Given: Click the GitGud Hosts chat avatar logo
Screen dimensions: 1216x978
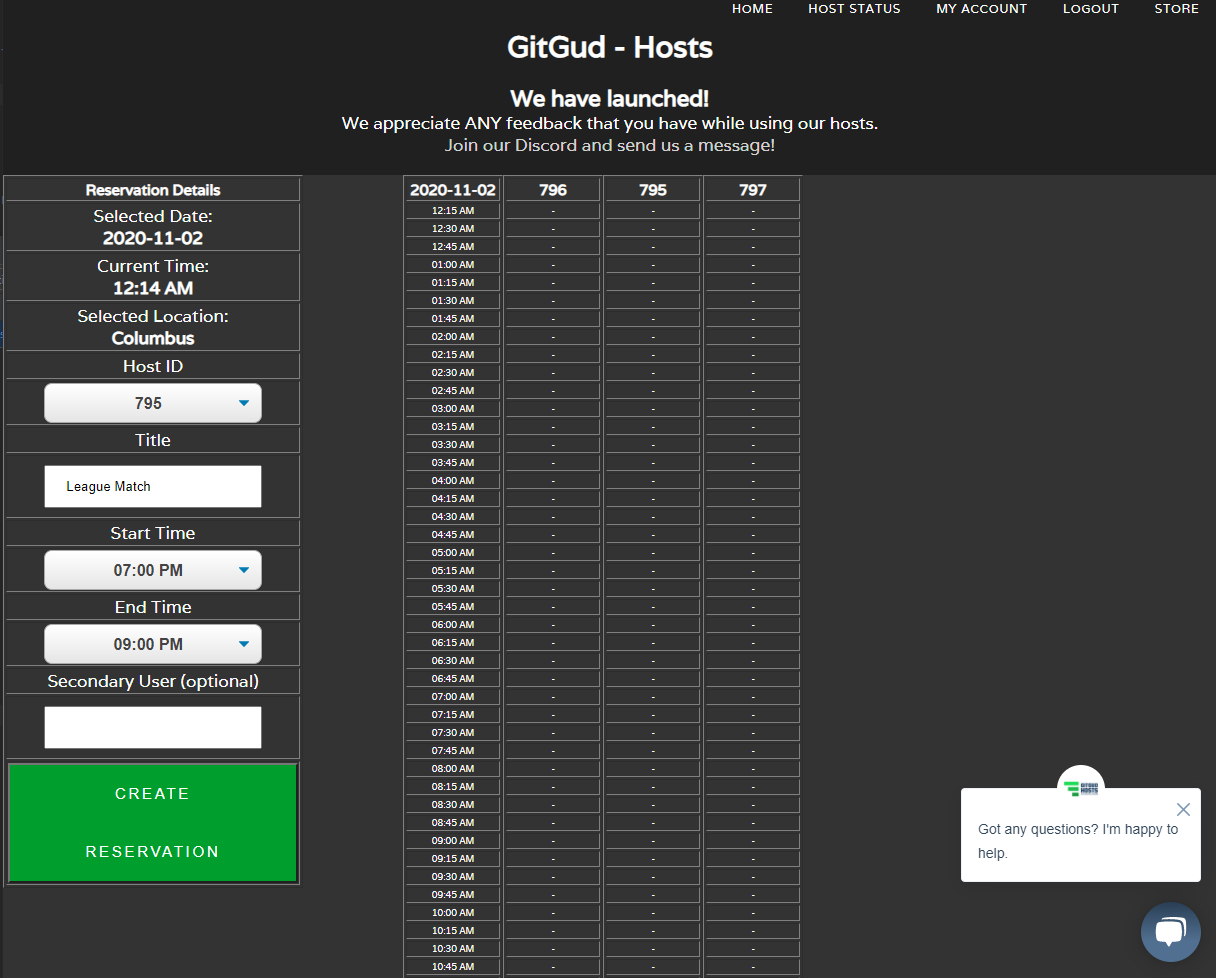Looking at the screenshot, I should point(1080,788).
